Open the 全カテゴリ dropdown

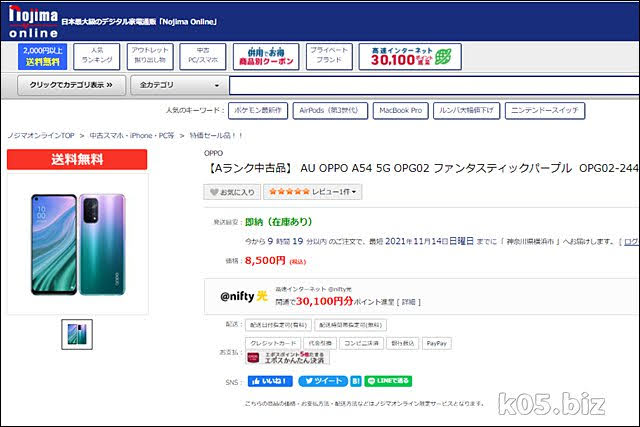(x=179, y=85)
